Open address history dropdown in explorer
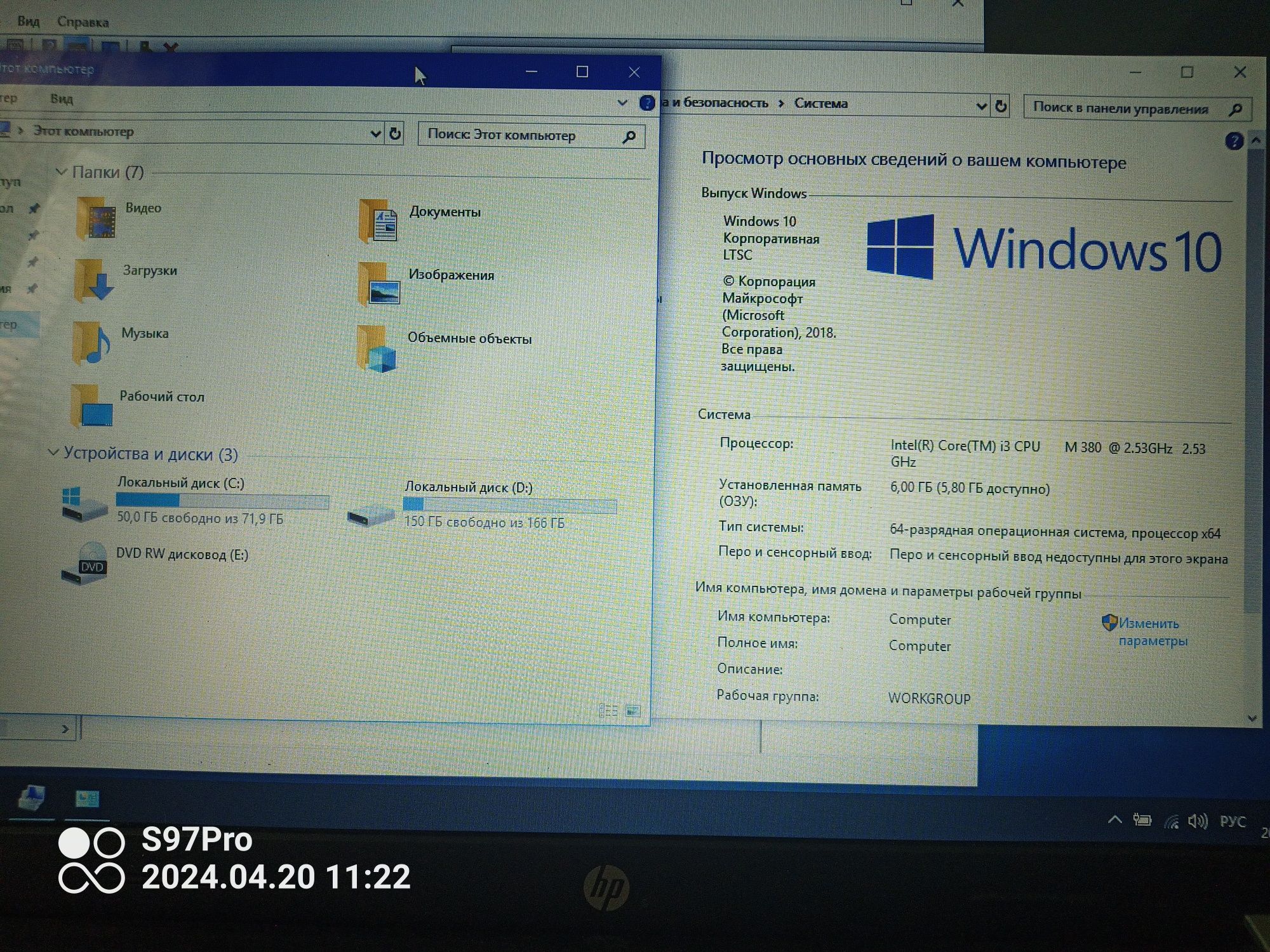Screen dimensions: 1270x952 375,133
